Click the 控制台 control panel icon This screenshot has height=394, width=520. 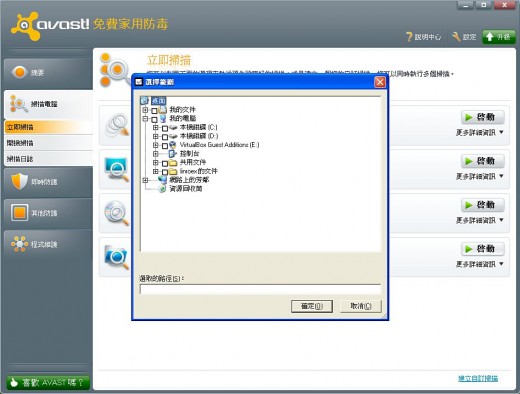173,154
